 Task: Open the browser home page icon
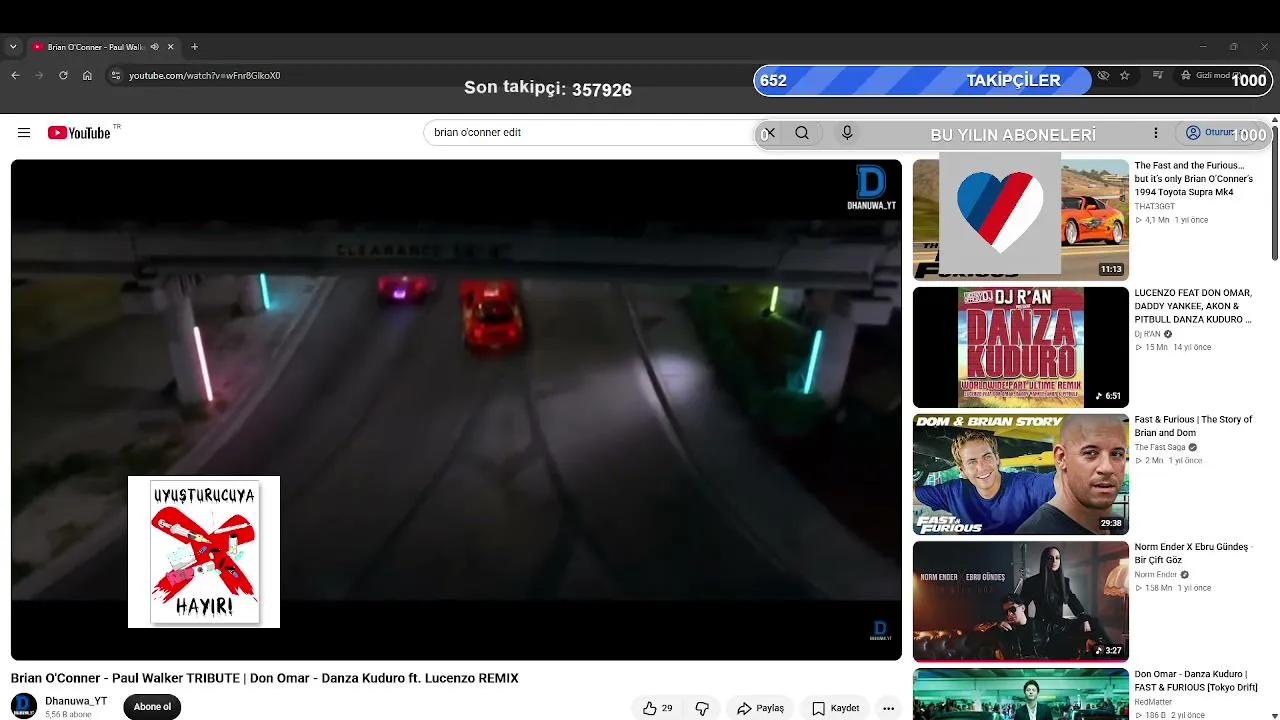[x=87, y=75]
